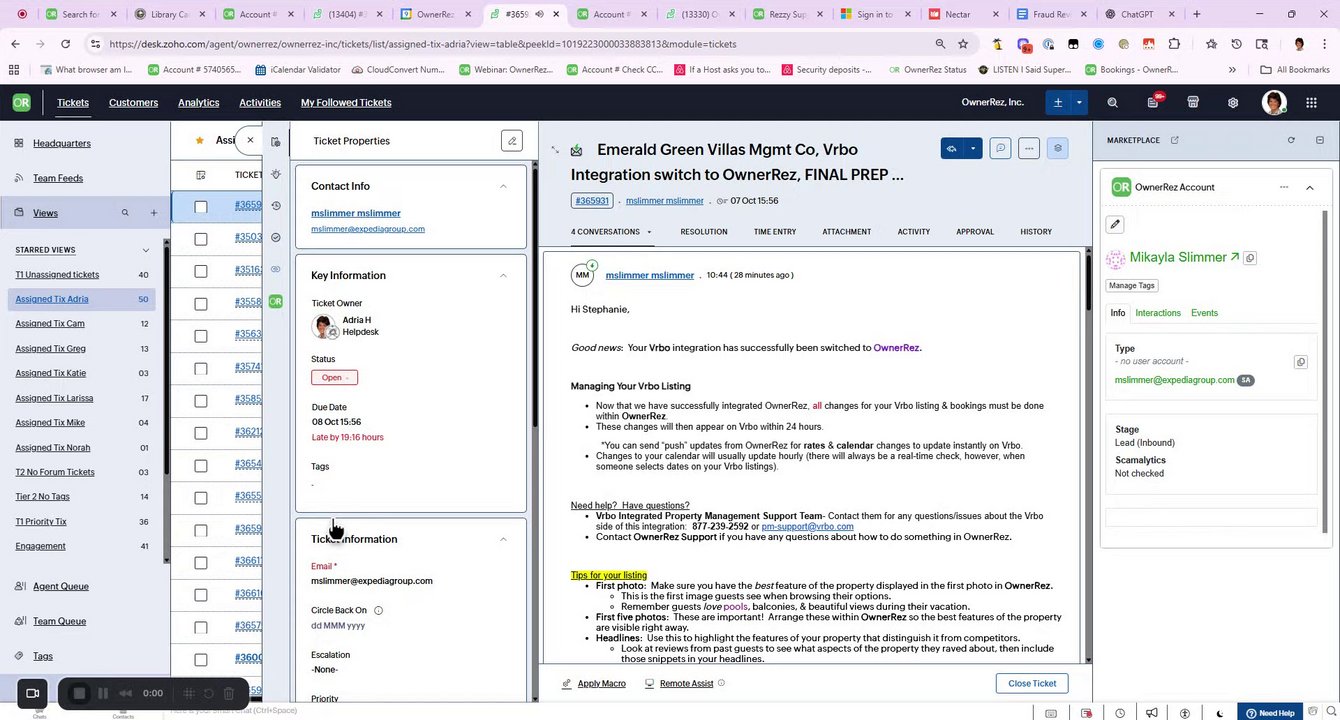Toggle the layers panel icon on ticket

(x=1058, y=148)
